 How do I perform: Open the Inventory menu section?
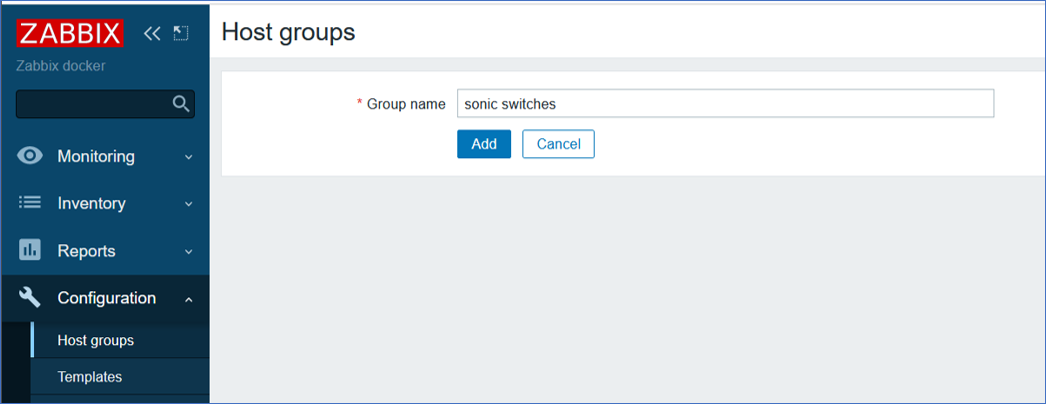point(105,203)
